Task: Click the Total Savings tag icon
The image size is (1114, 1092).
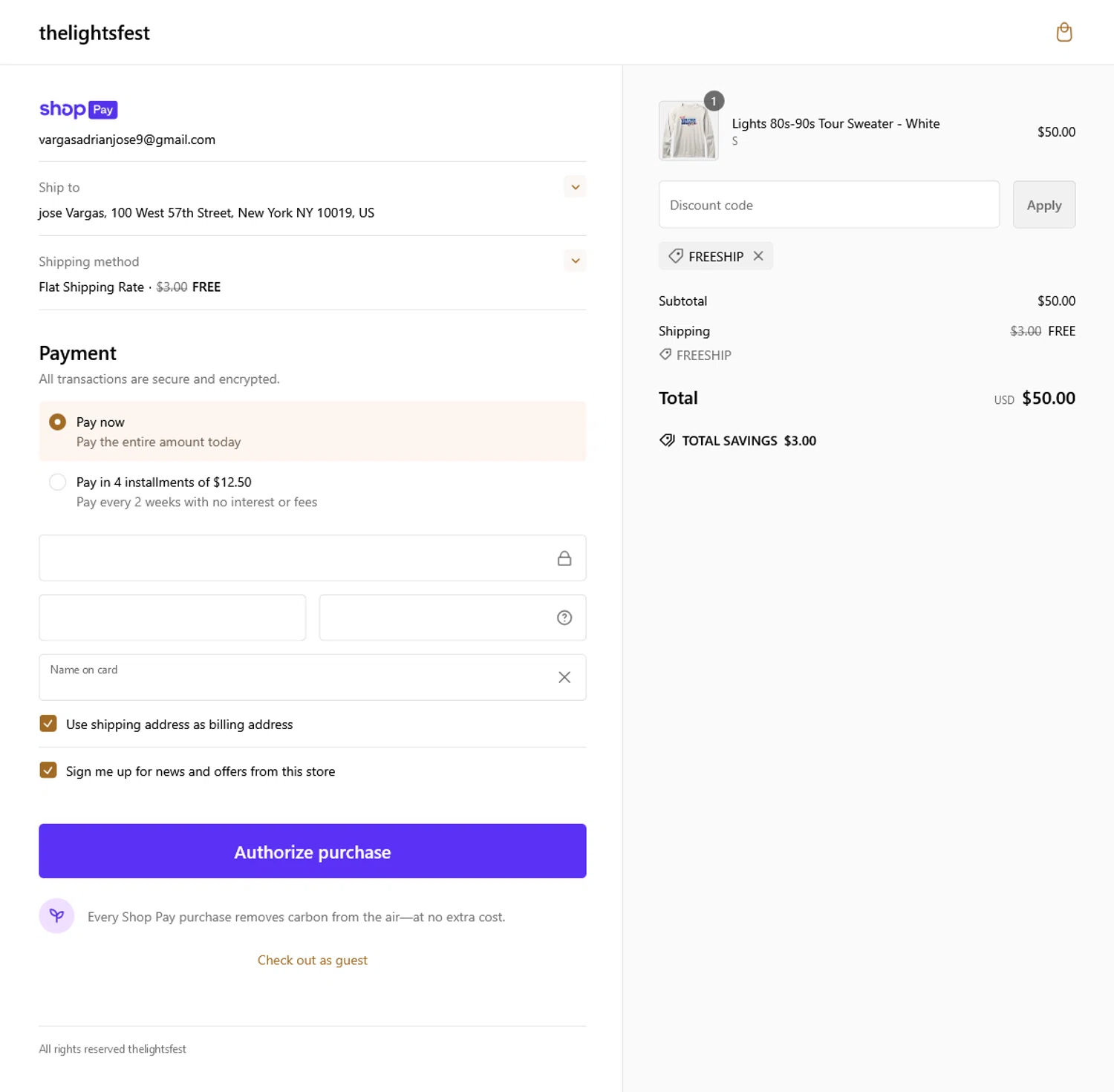Action: [x=667, y=440]
